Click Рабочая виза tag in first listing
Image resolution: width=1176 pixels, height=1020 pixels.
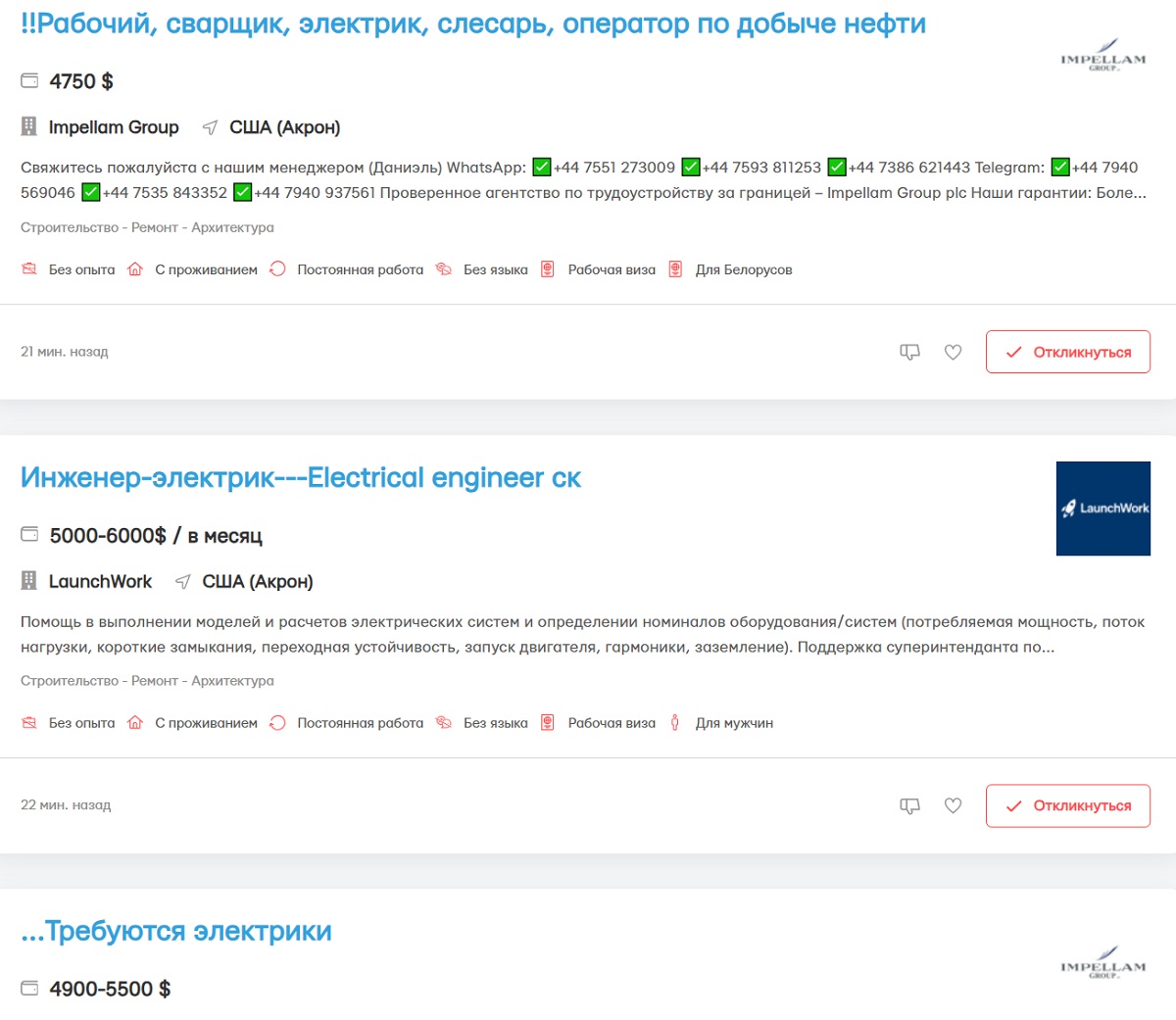(611, 269)
